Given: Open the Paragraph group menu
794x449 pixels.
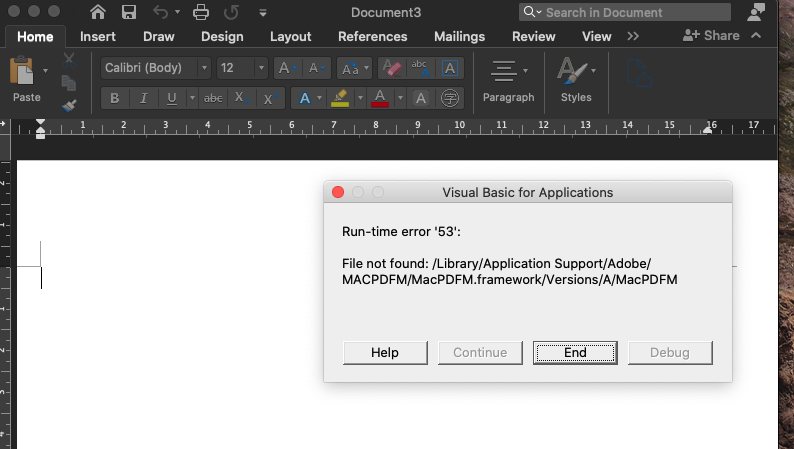Looking at the screenshot, I should pos(508,81).
